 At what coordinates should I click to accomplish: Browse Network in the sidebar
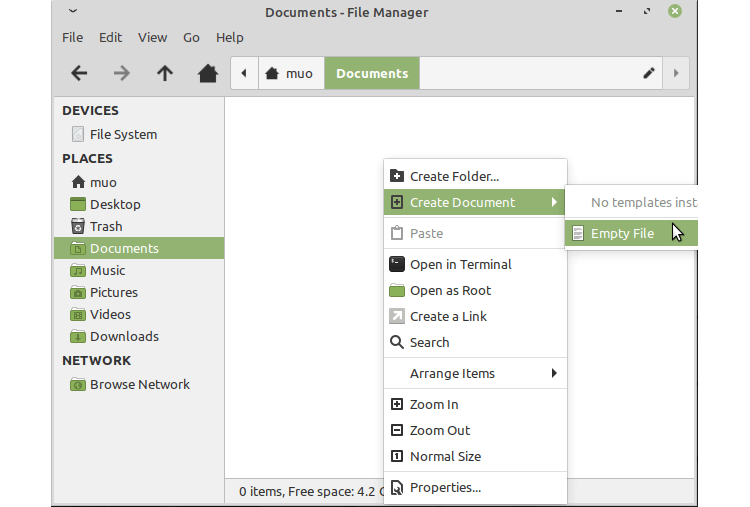tap(139, 384)
